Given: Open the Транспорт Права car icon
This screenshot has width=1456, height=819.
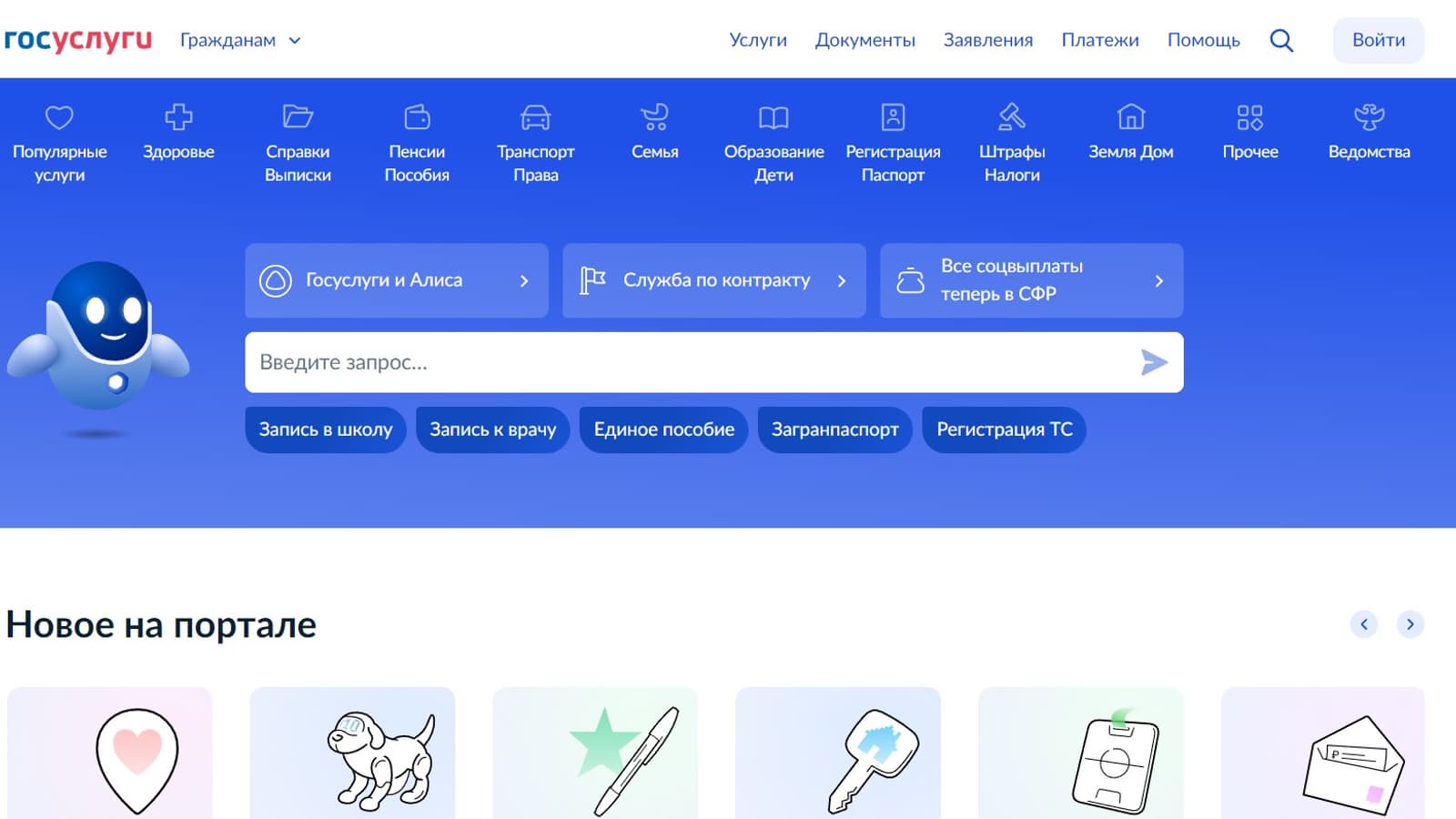Looking at the screenshot, I should coord(536,117).
